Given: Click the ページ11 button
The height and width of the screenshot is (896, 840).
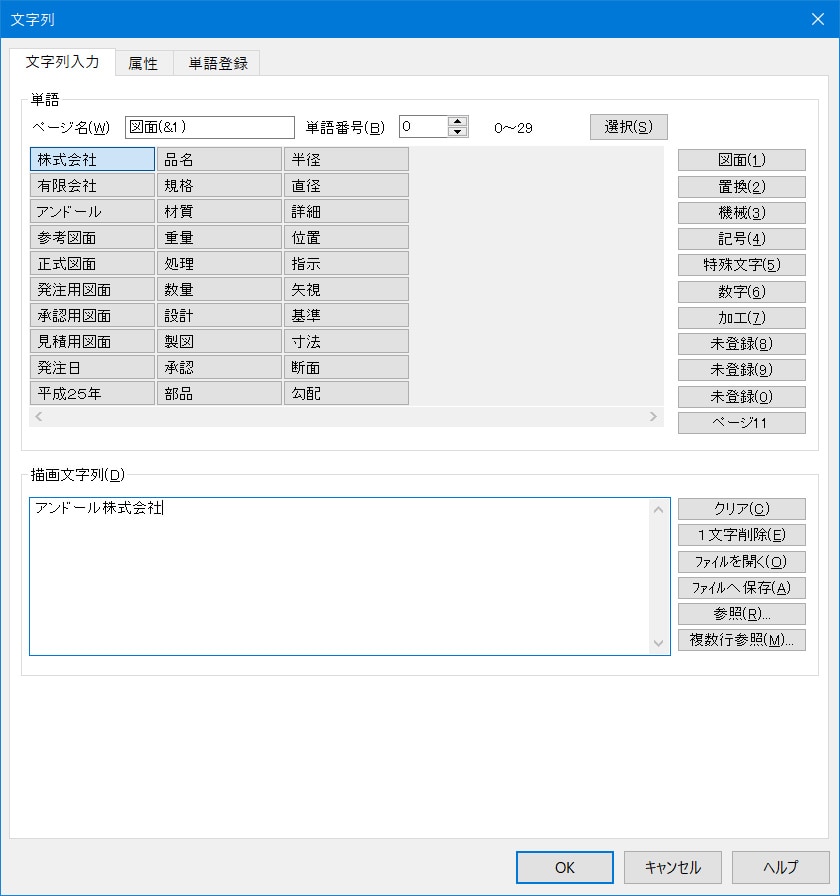Looking at the screenshot, I should (741, 423).
